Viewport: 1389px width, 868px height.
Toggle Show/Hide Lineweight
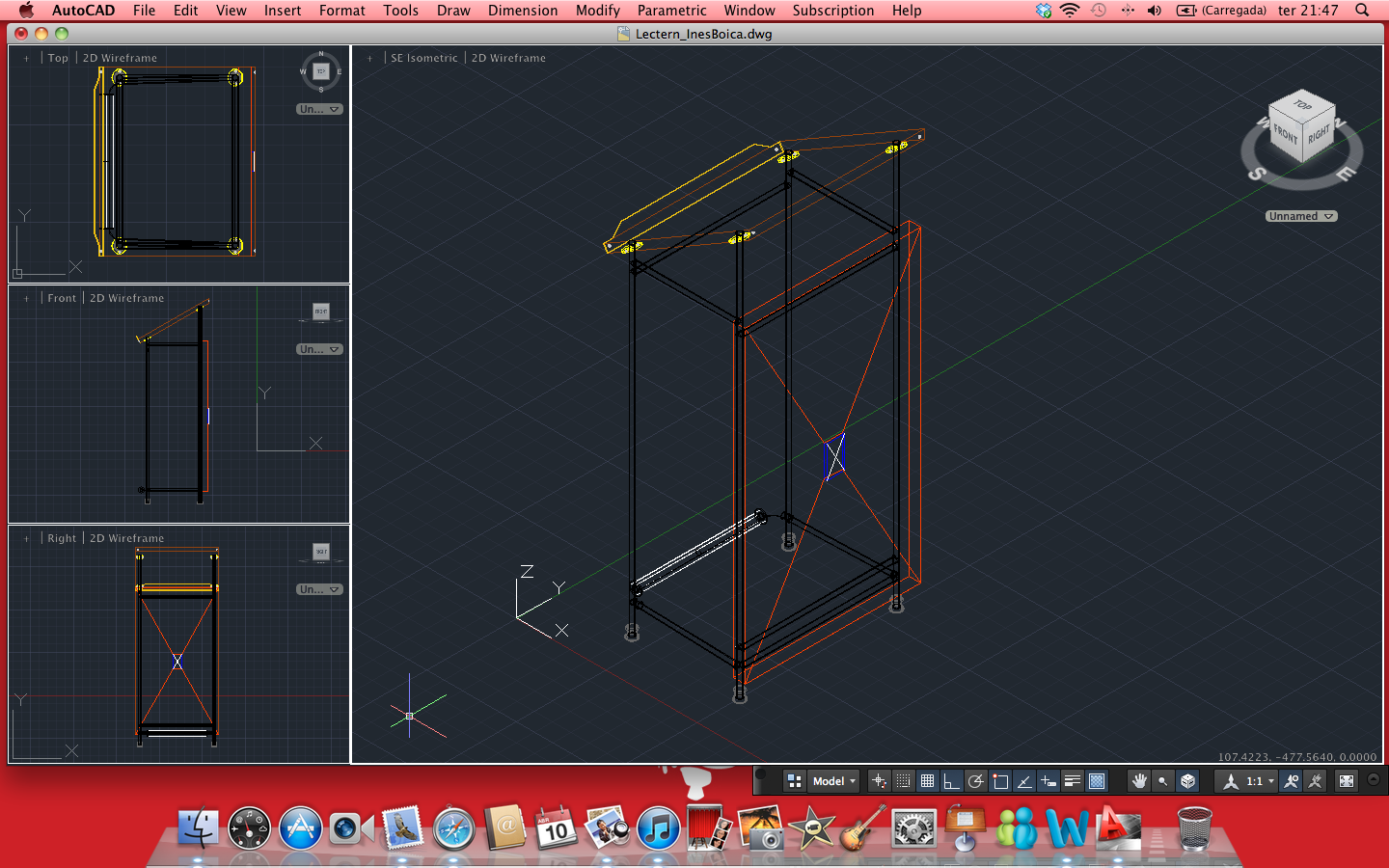click(x=1072, y=781)
